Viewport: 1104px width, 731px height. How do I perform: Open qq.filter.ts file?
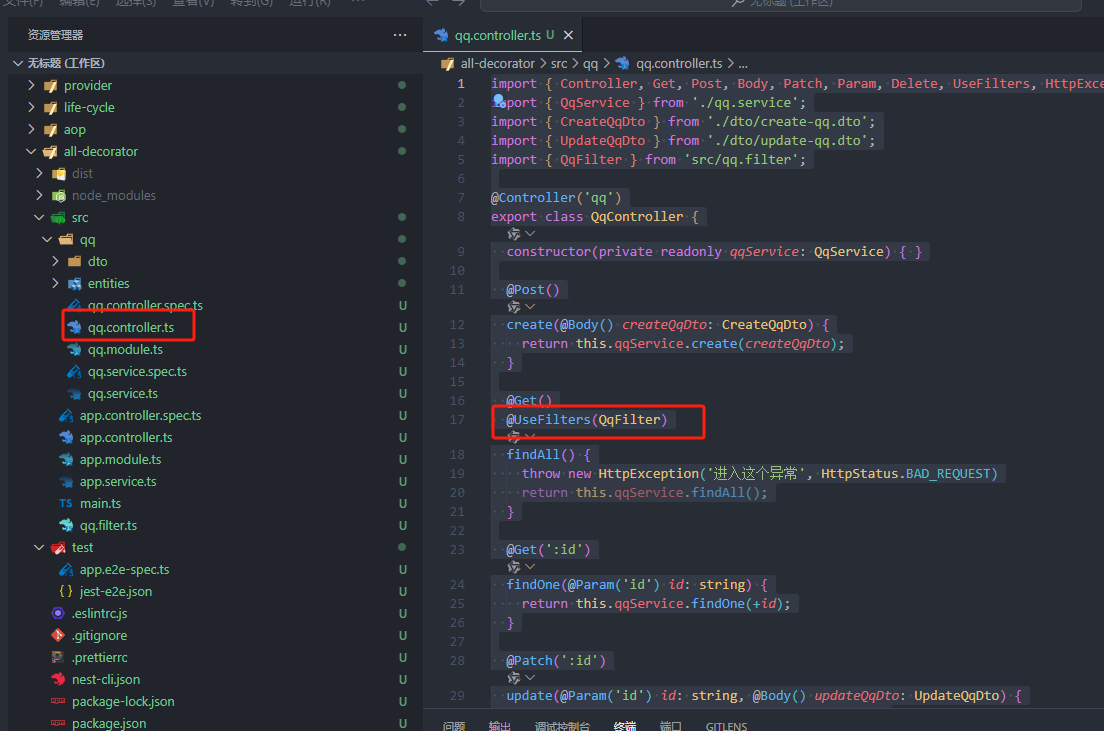108,525
